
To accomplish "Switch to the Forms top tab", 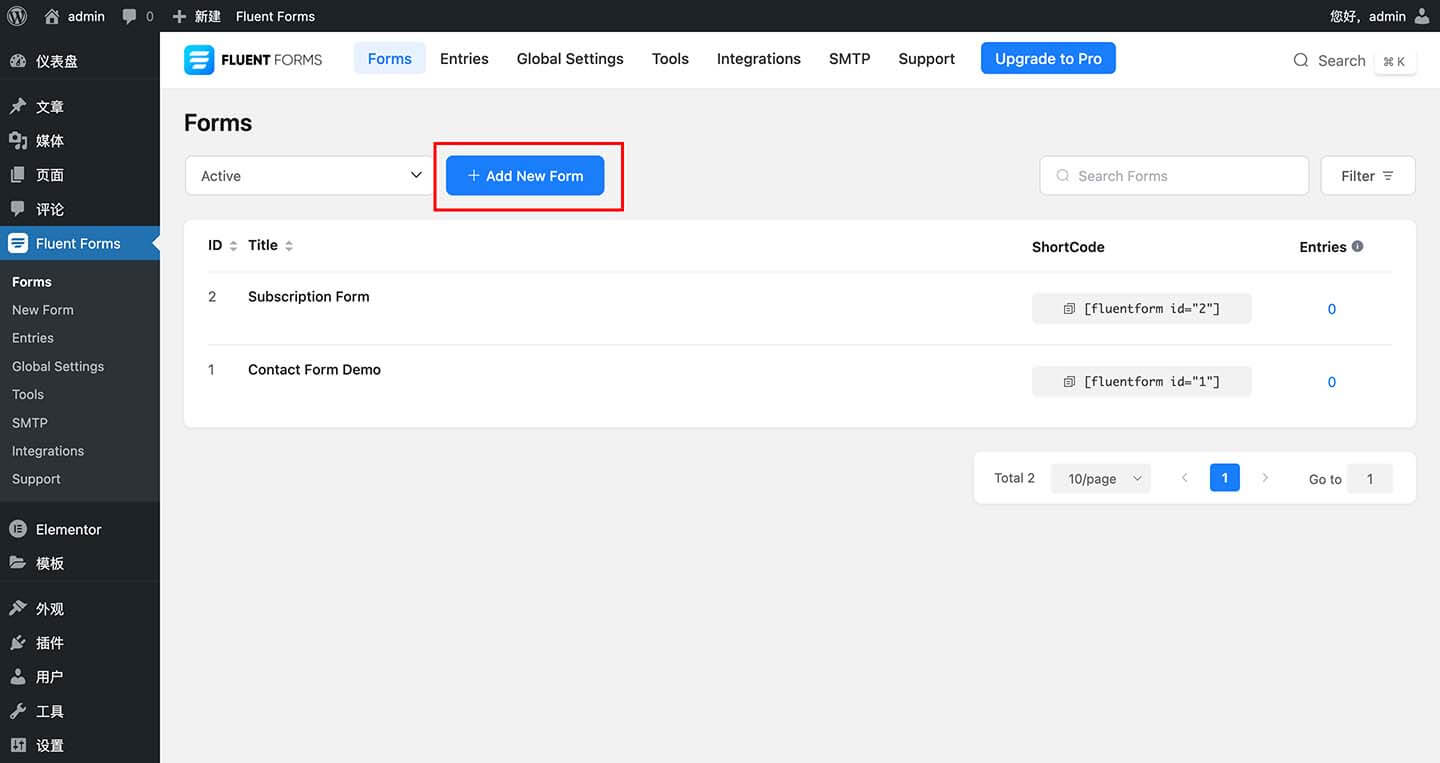I will coord(390,59).
